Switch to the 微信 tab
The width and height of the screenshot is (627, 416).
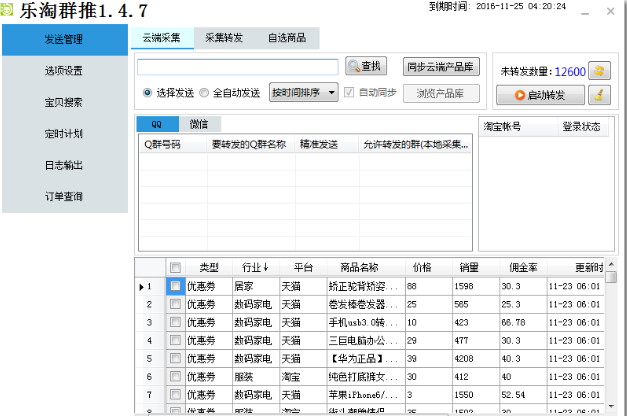click(199, 124)
